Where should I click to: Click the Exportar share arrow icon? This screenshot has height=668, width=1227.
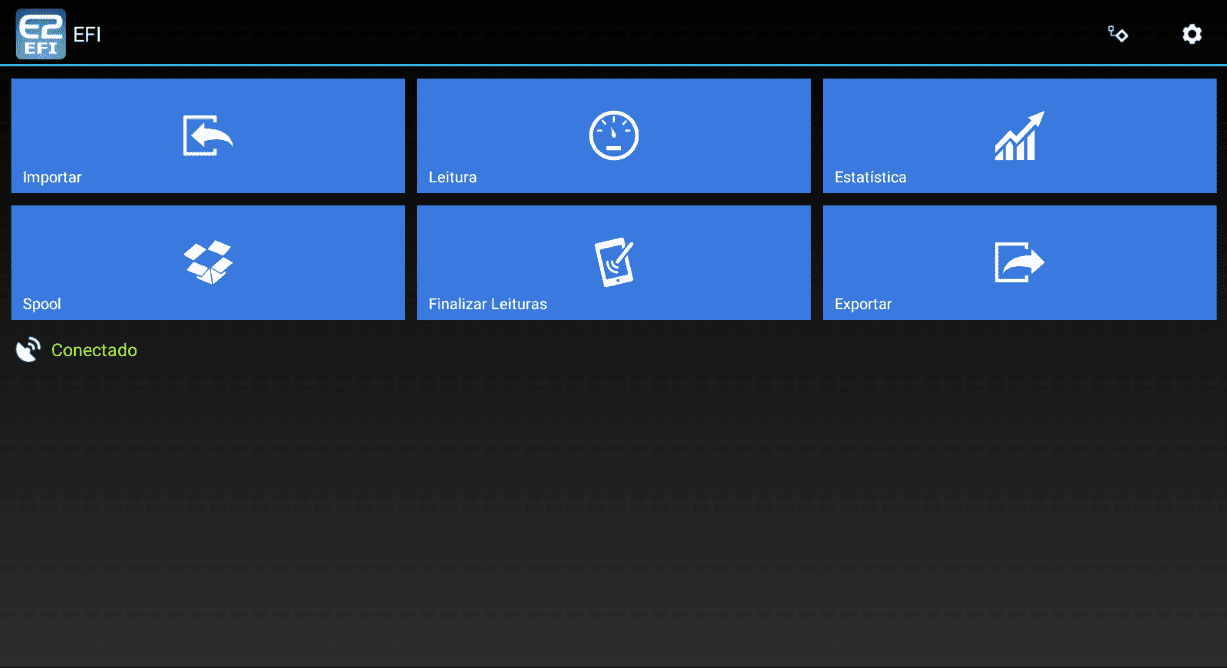1019,262
